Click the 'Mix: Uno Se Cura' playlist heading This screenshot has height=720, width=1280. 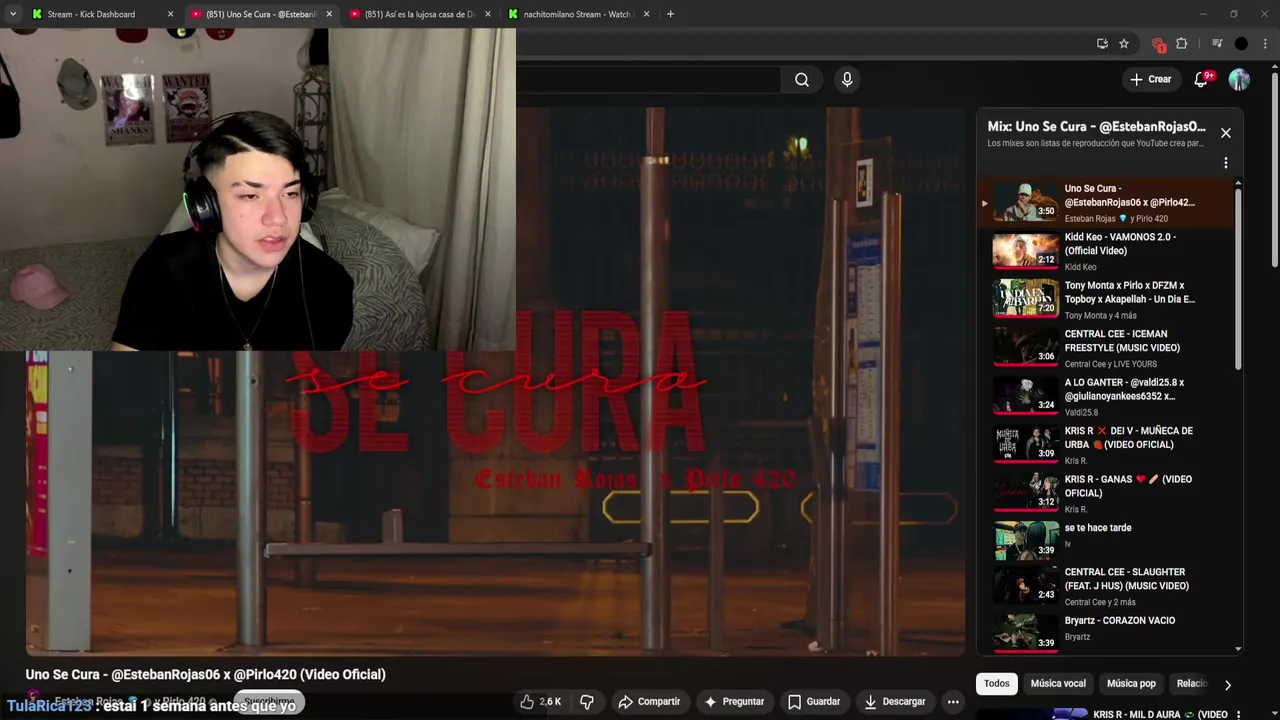[x=1097, y=127]
